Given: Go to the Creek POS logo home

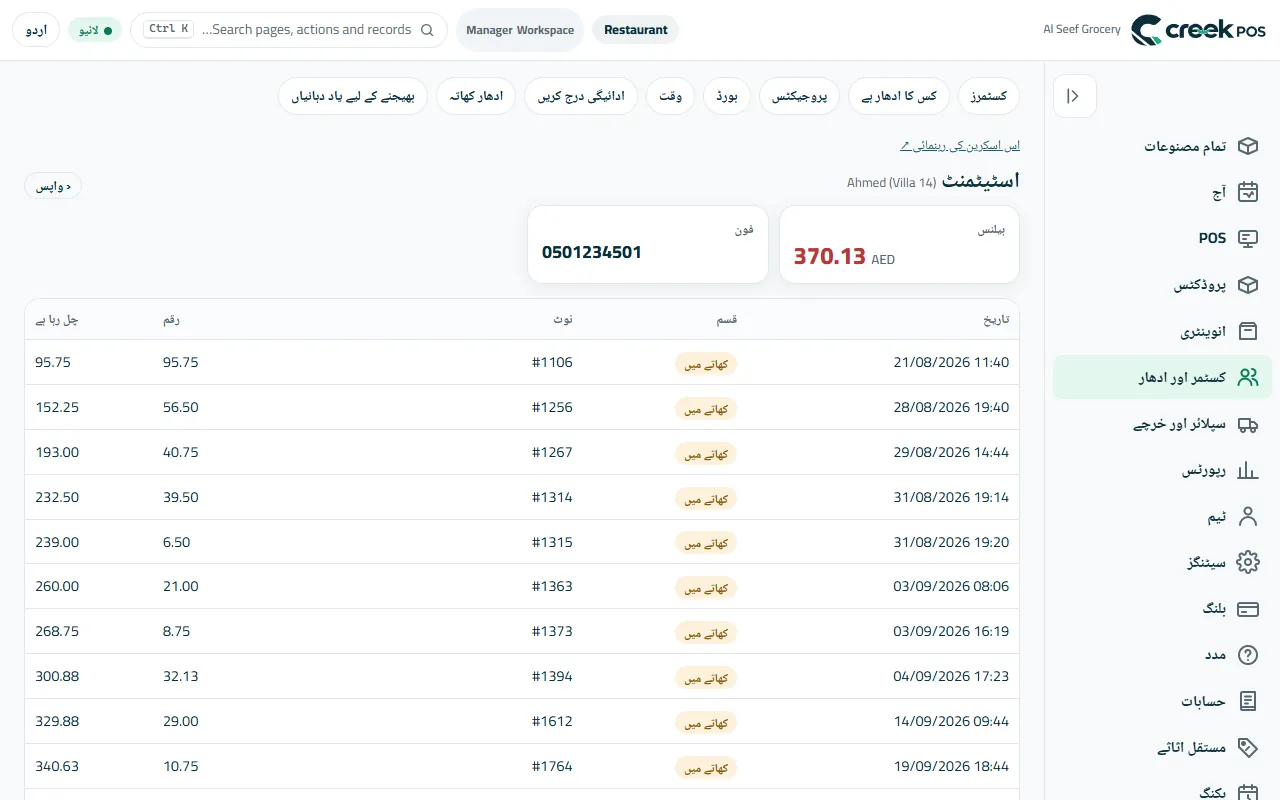Looking at the screenshot, I should coord(1198,30).
